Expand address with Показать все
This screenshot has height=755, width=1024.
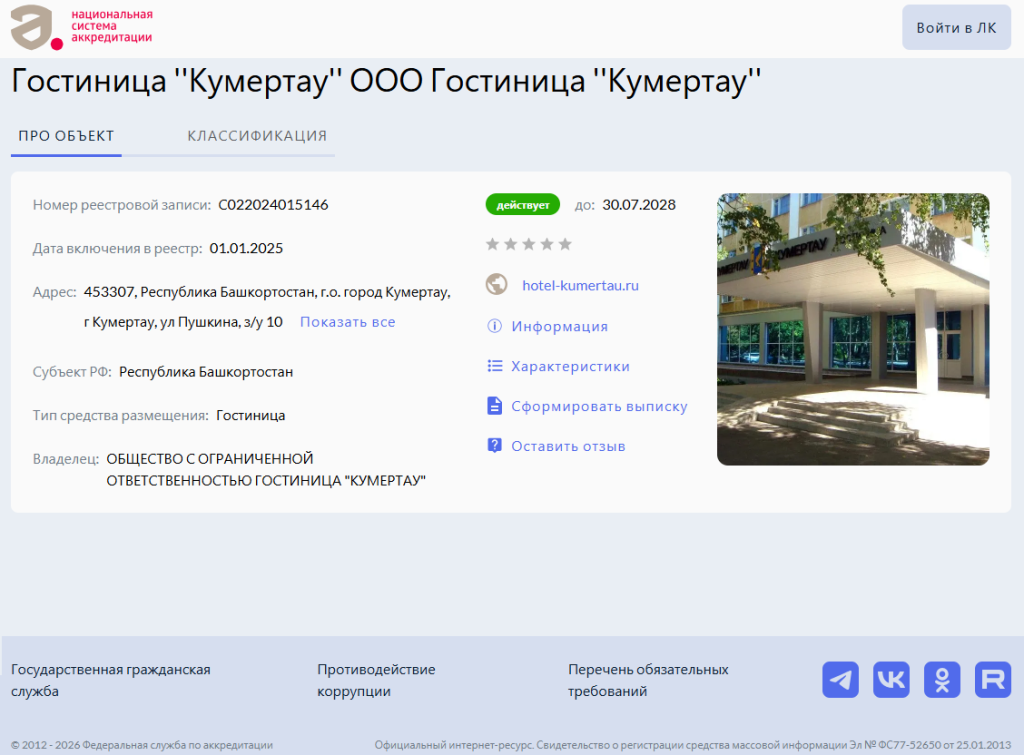(x=347, y=322)
